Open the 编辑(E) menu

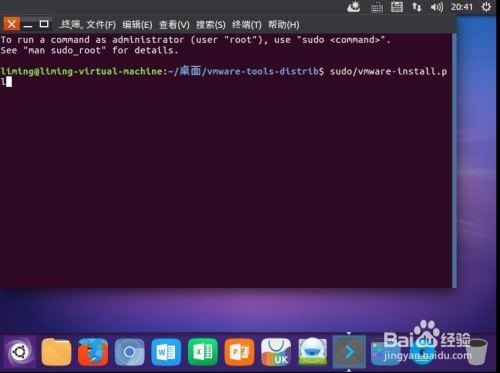pos(137,25)
